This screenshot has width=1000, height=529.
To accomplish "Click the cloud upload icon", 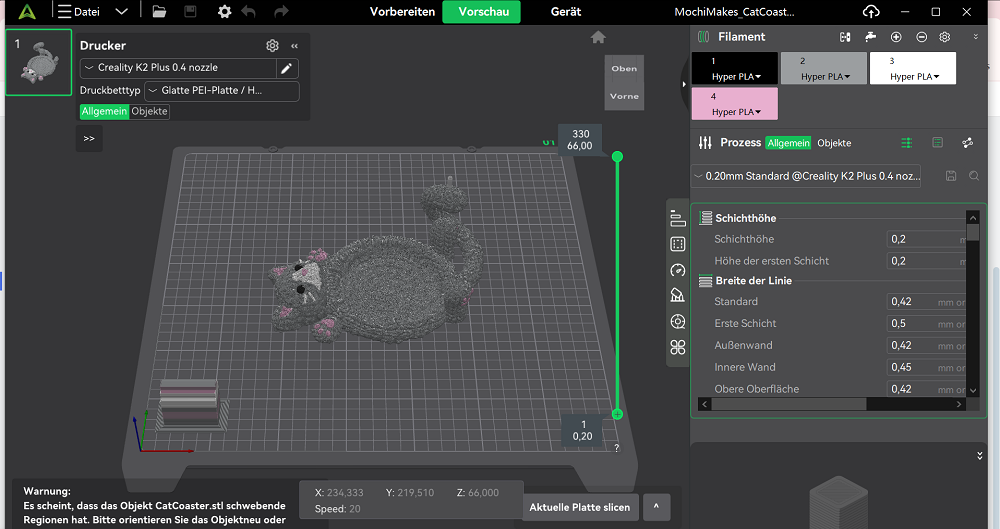I will click(871, 12).
